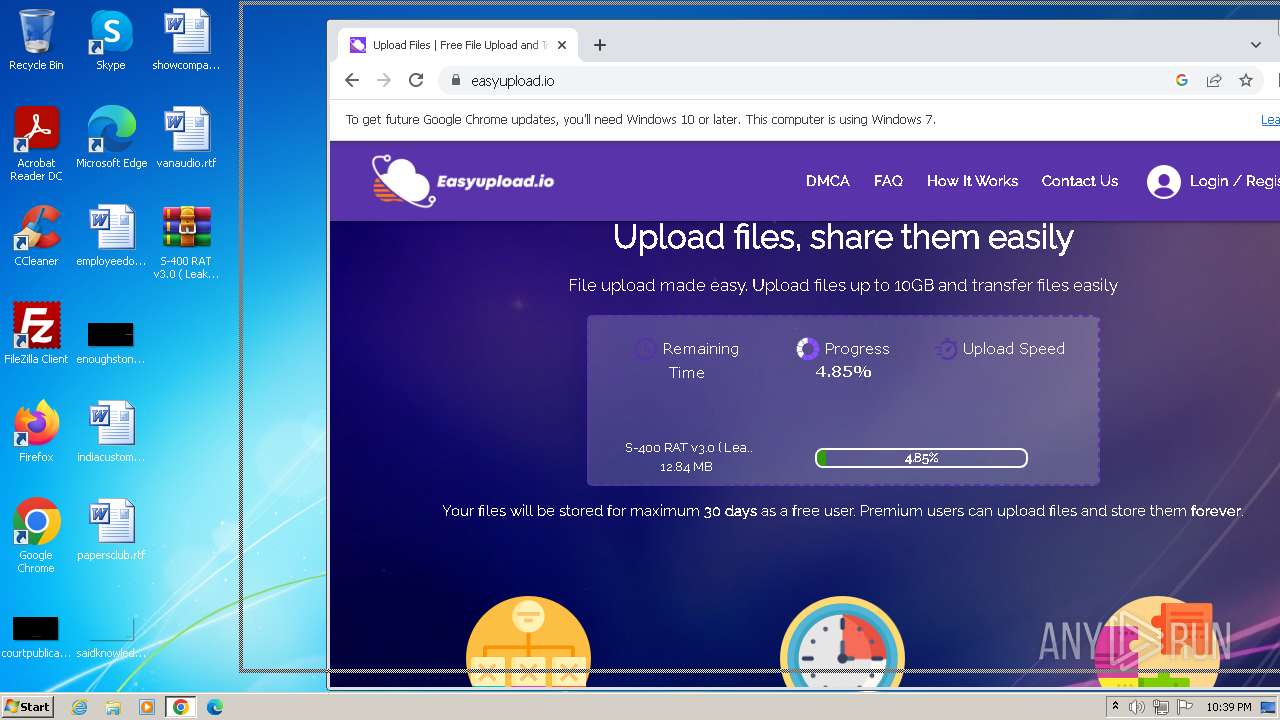This screenshot has width=1280, height=720.
Task: Click the 12.84 MB file size text
Action: click(x=686, y=467)
